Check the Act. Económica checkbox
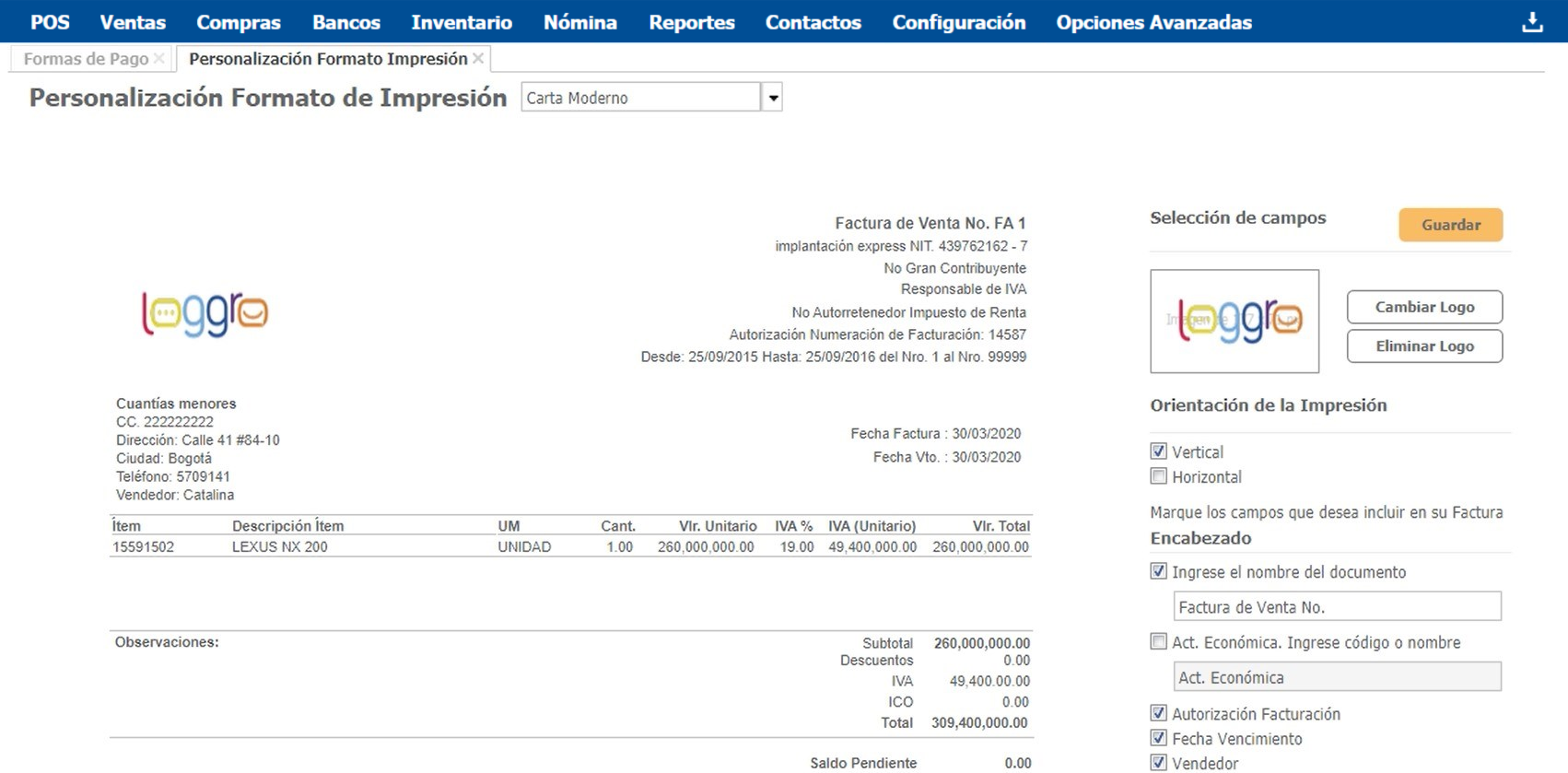1568x773 pixels. pyautogui.click(x=1159, y=642)
